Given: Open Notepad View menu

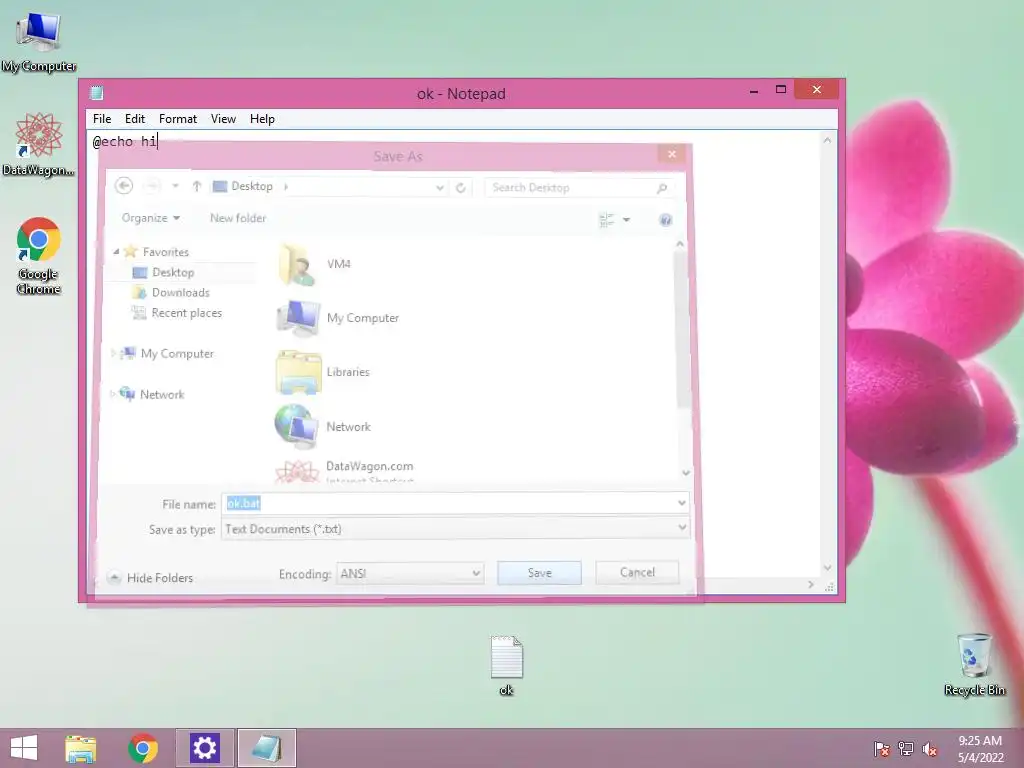Looking at the screenshot, I should (x=223, y=119).
